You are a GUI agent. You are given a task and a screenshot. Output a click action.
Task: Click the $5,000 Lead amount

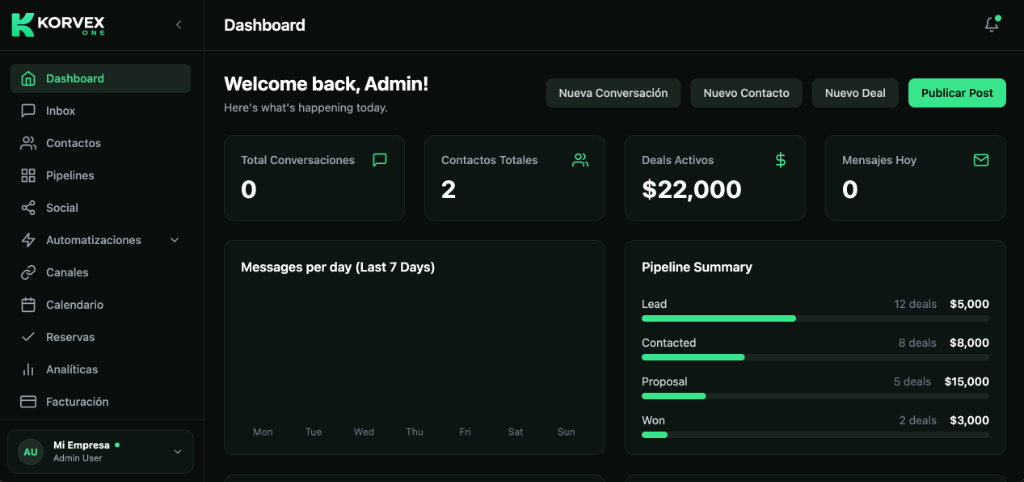(969, 304)
